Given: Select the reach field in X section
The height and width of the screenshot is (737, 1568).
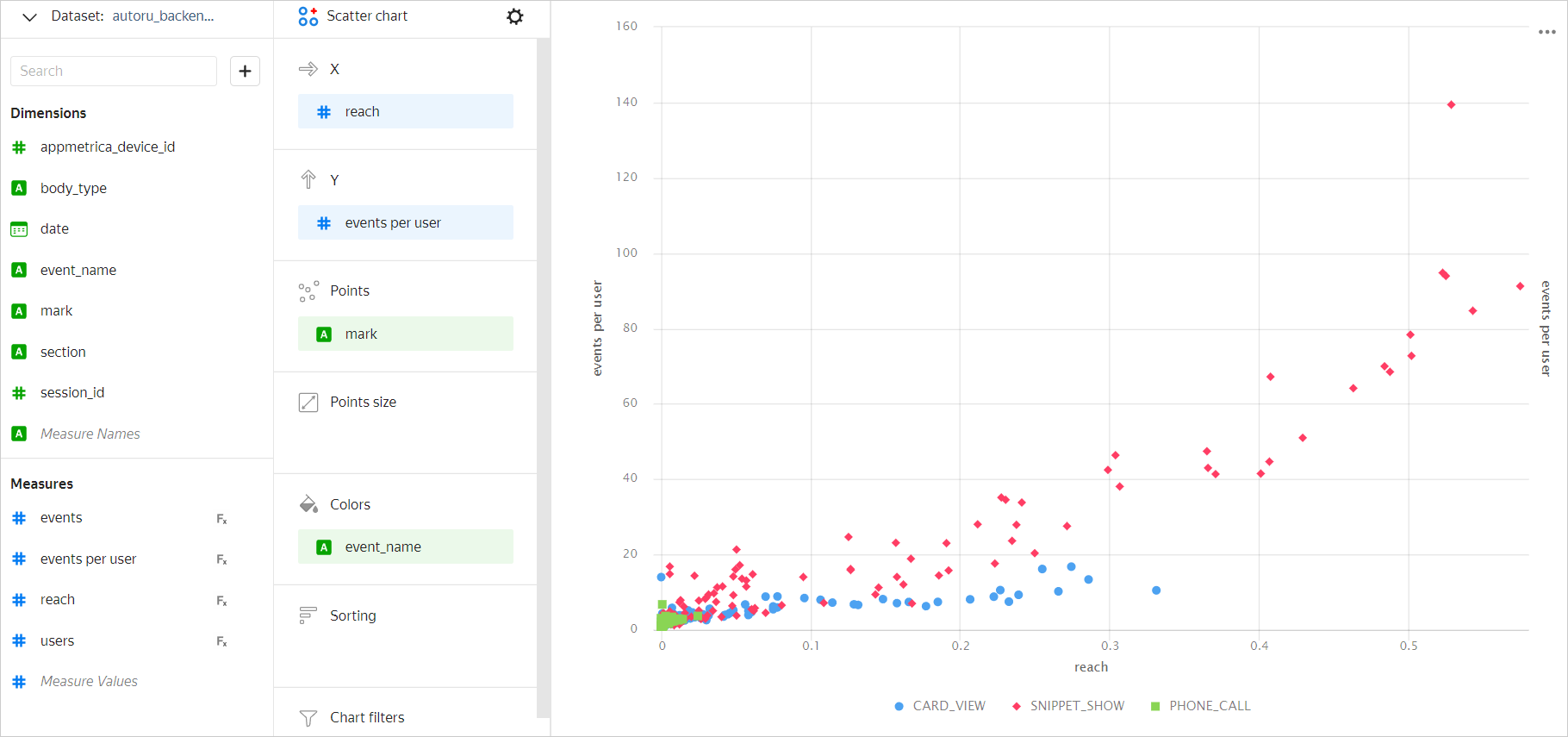Looking at the screenshot, I should point(405,112).
